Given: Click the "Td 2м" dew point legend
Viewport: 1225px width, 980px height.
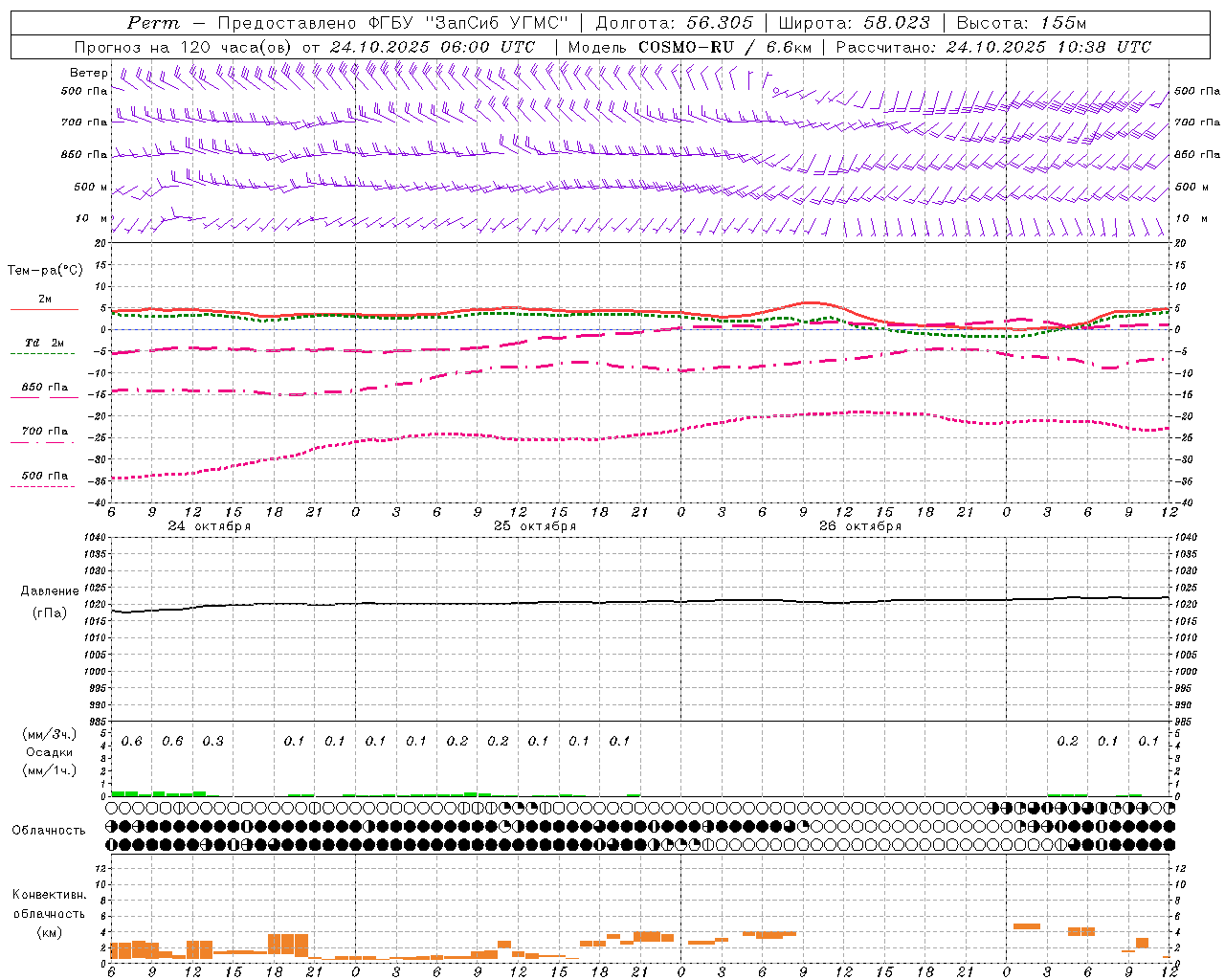Looking at the screenshot, I should point(44,347).
